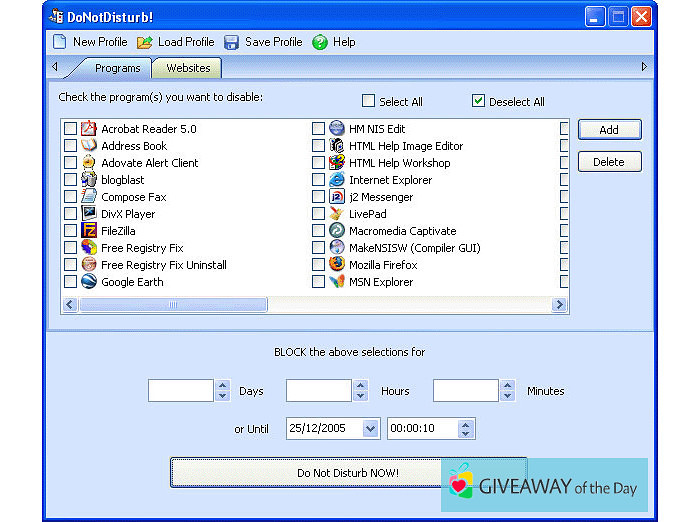700x522 pixels.
Task: Click the Google Earth program icon
Action: pos(89,282)
